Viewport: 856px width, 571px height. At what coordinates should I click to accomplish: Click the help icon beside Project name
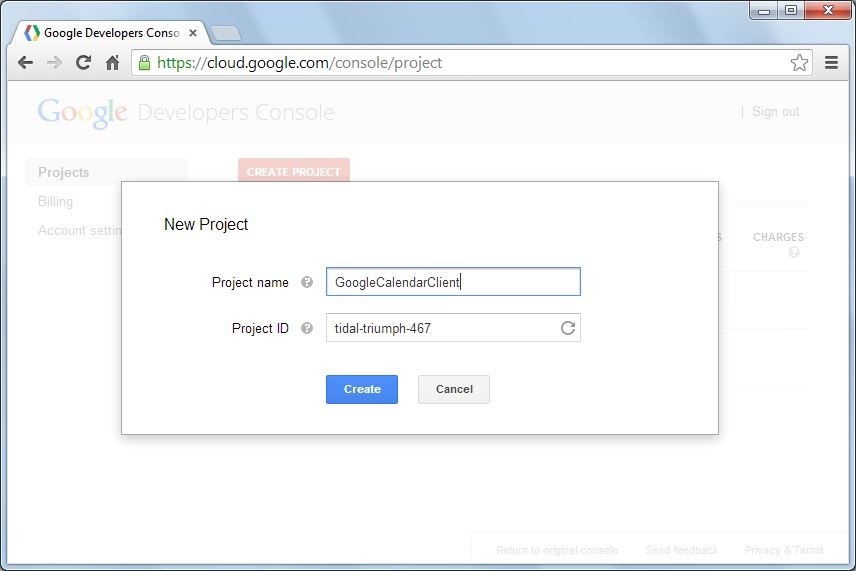point(307,282)
